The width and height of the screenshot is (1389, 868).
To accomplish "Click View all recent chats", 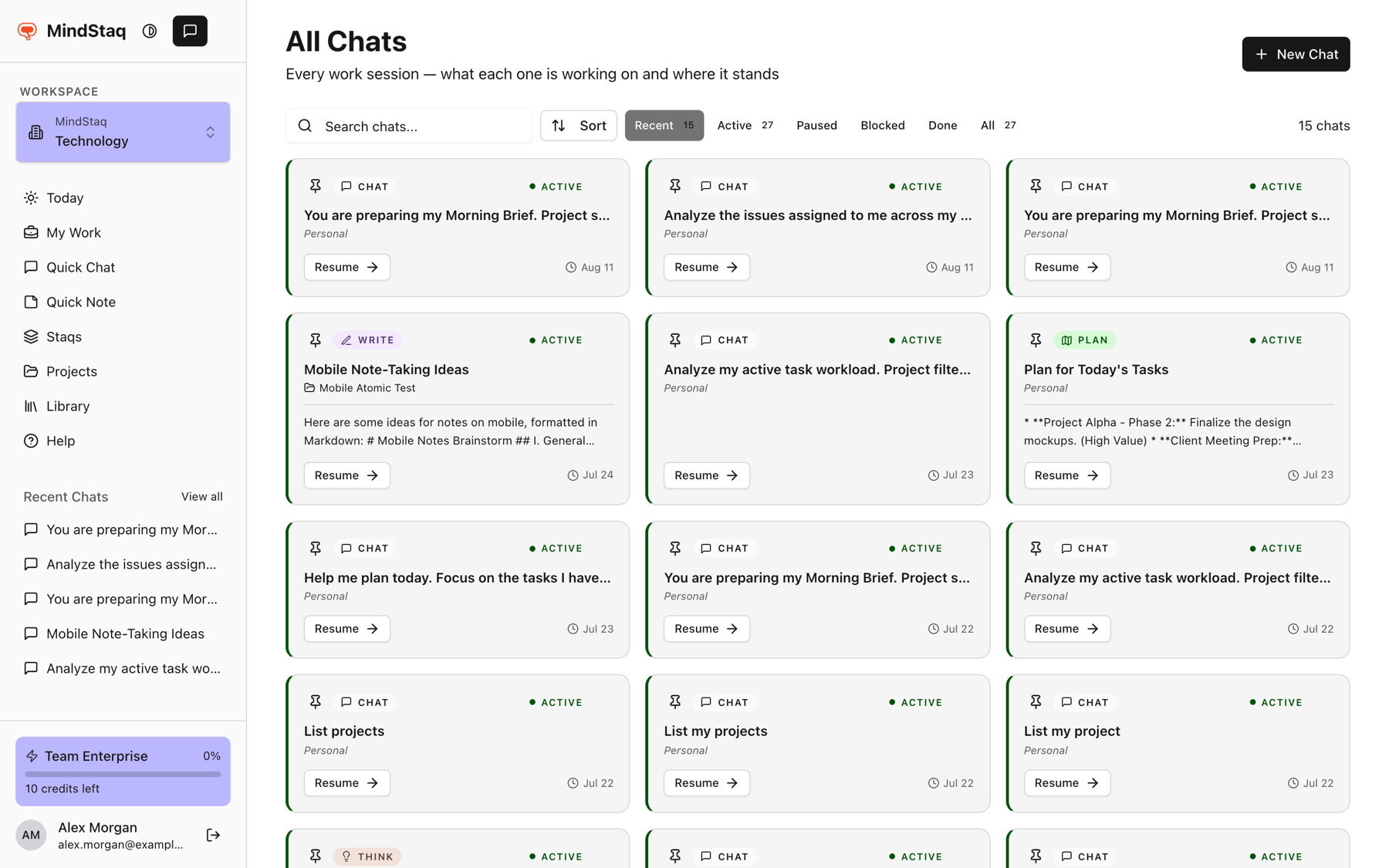I will point(202,497).
